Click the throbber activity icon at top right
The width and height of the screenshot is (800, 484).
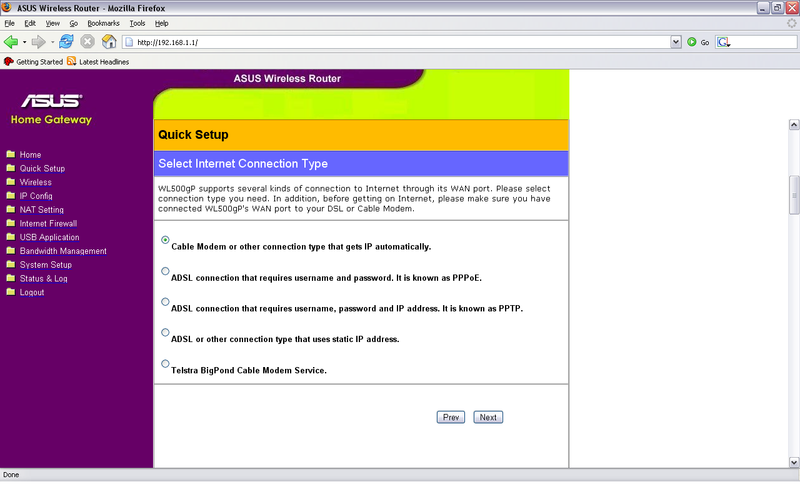tap(791, 23)
